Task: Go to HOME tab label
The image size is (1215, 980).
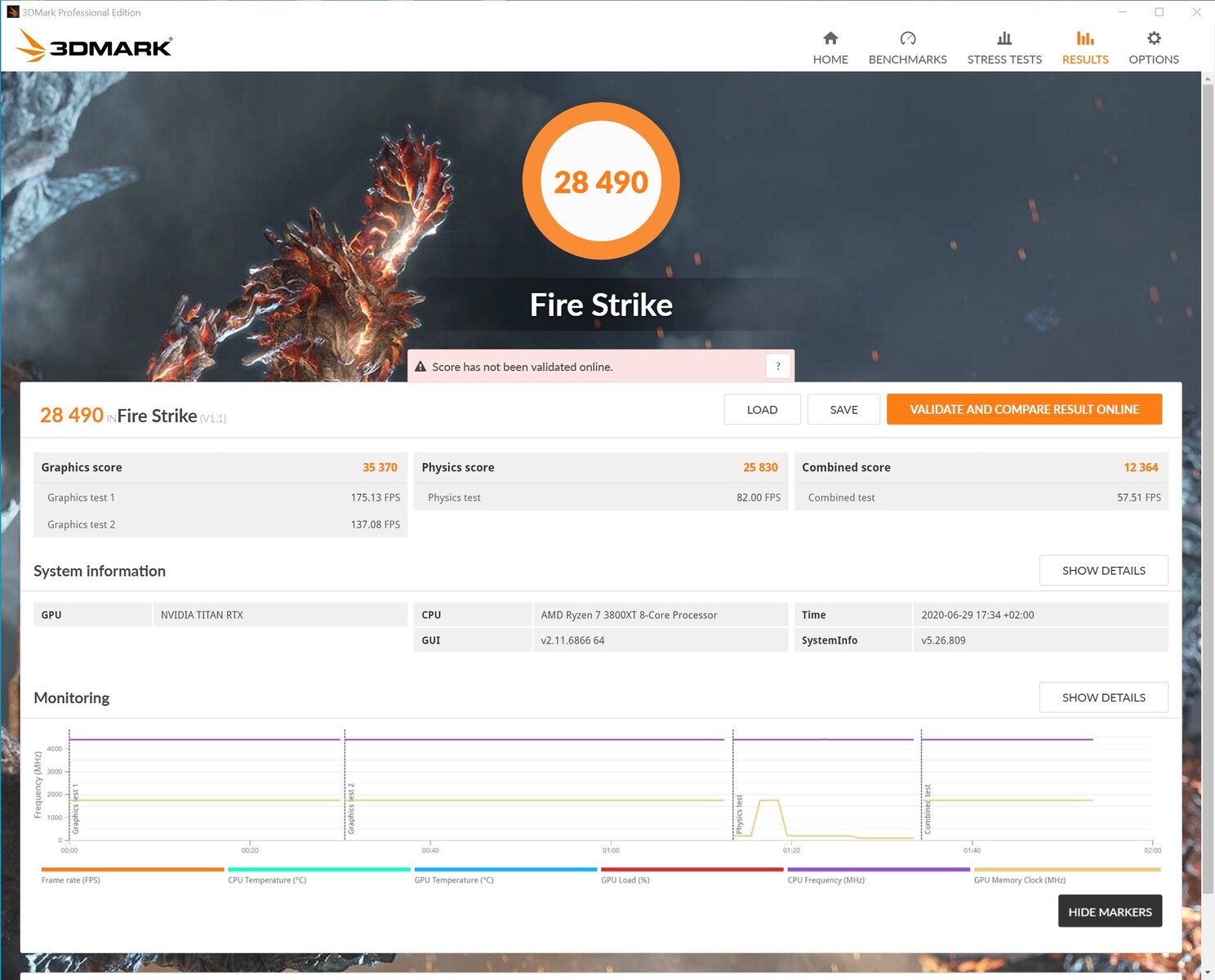Action: click(830, 60)
